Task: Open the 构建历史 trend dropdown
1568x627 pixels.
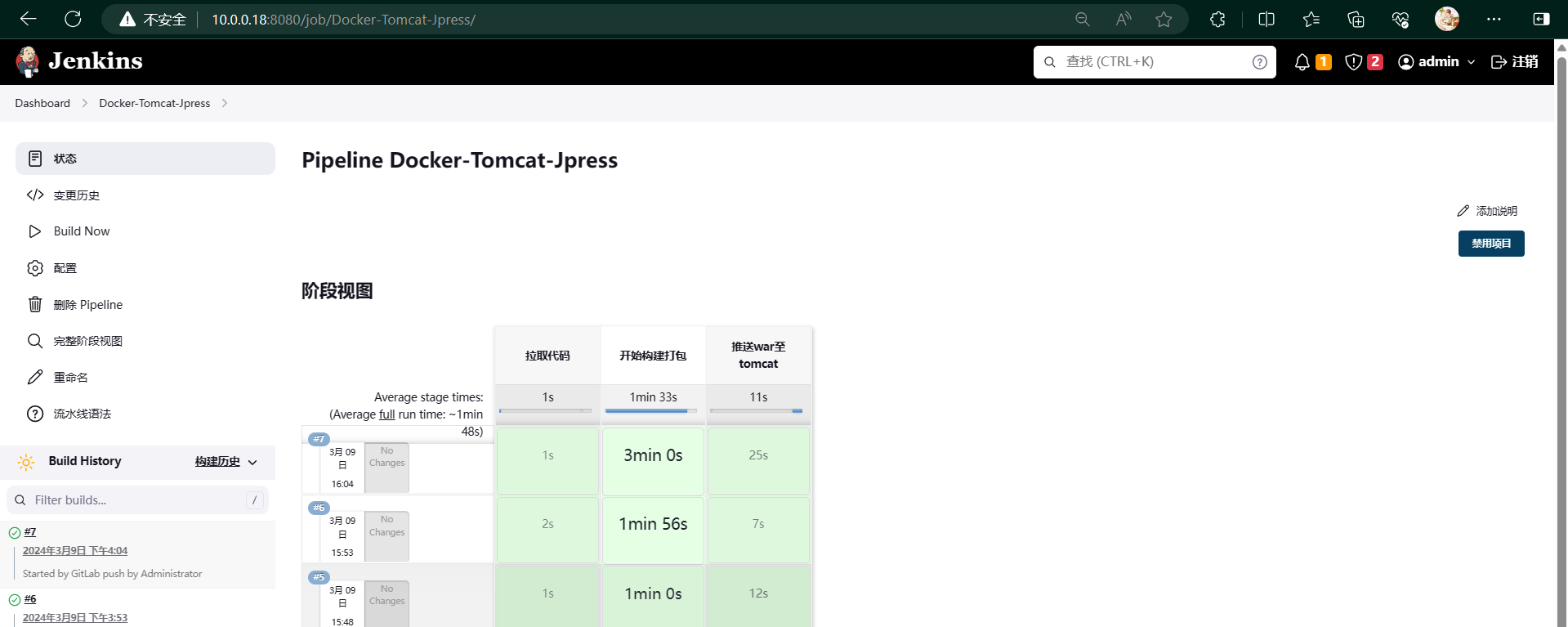Action: tap(226, 462)
